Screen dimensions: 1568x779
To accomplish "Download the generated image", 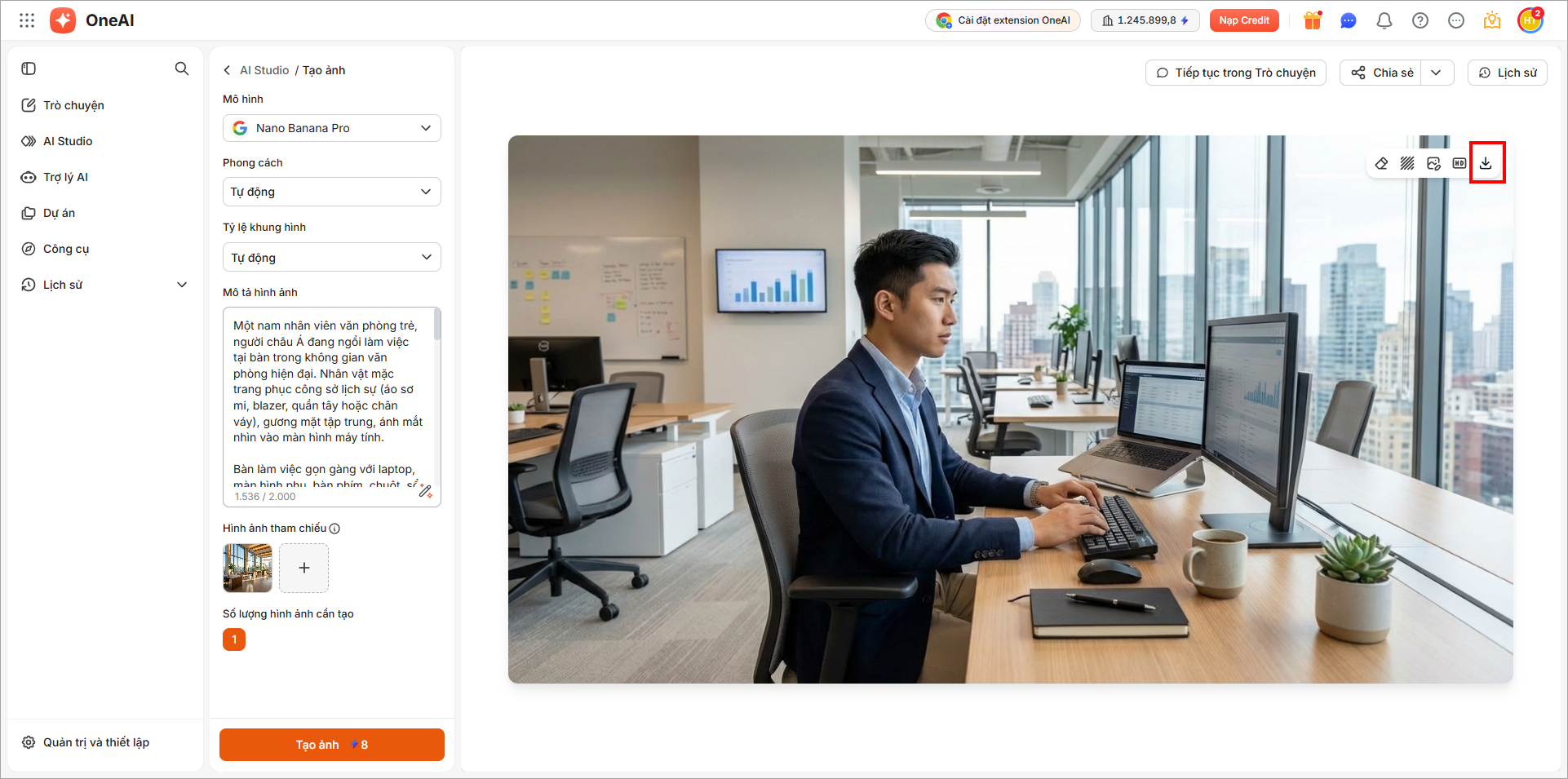I will [x=1486, y=163].
